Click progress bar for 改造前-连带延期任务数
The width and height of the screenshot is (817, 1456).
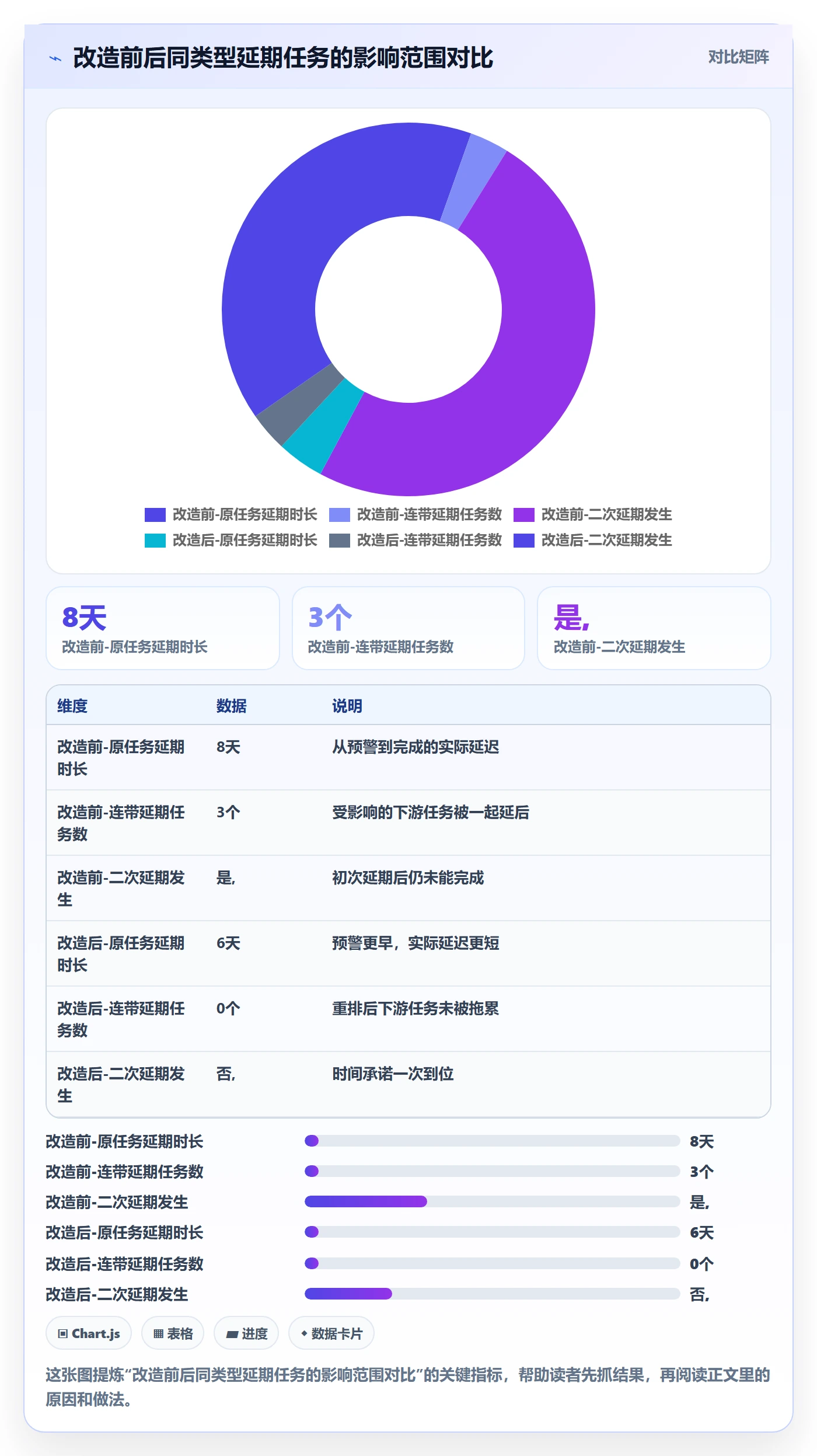pos(493,1171)
